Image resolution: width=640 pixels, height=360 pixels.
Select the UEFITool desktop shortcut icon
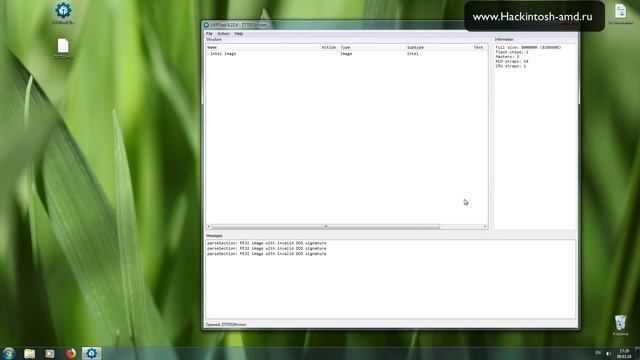[63, 13]
